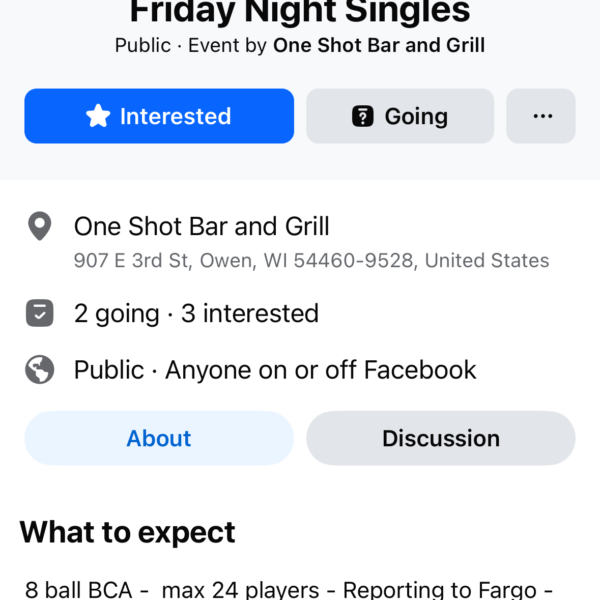Viewport: 600px width, 600px height.
Task: Click the What to expect heading
Action: 127,531
